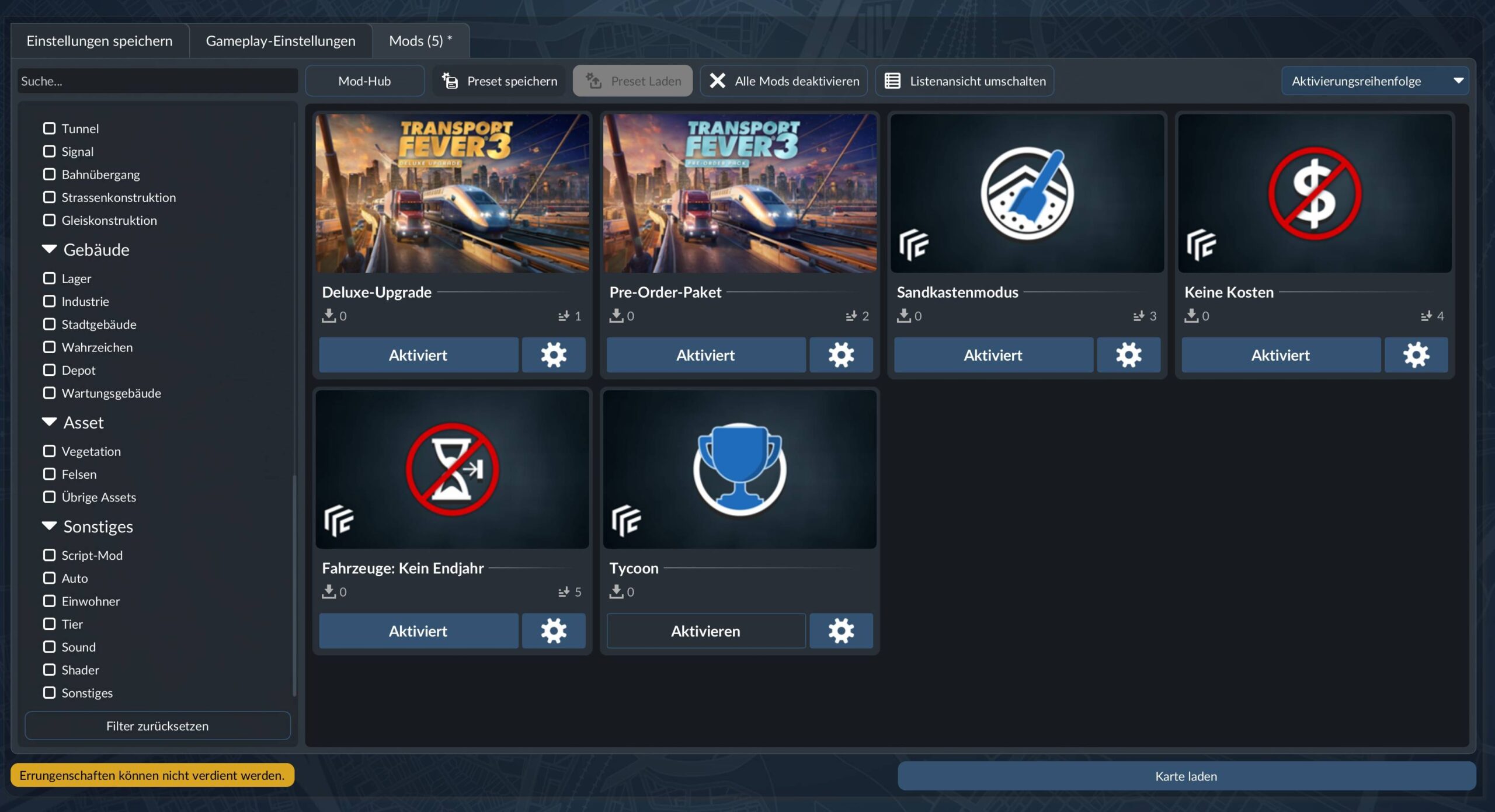
Task: Click the list view icon in toolbar
Action: (892, 81)
